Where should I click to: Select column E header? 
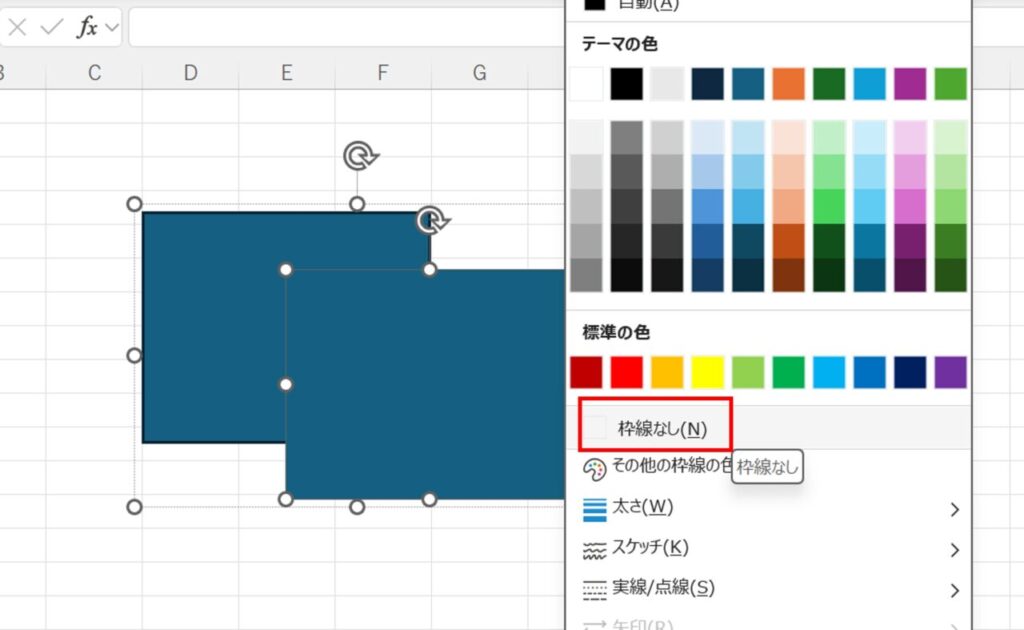point(287,72)
